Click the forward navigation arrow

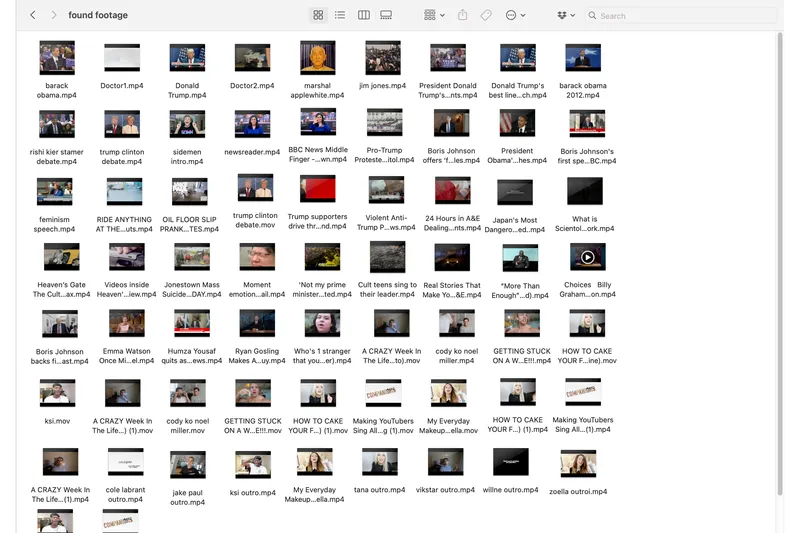(53, 15)
